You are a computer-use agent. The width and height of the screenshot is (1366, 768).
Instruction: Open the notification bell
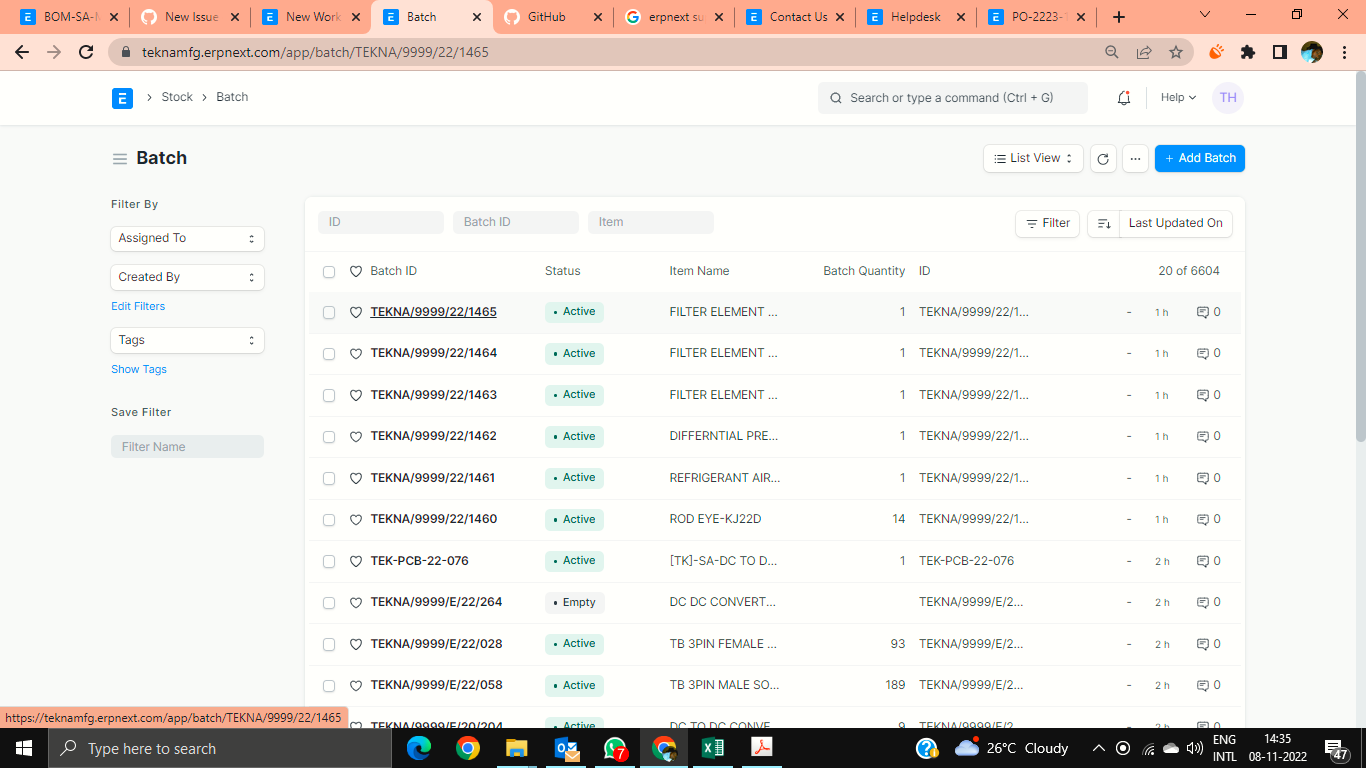(1123, 97)
